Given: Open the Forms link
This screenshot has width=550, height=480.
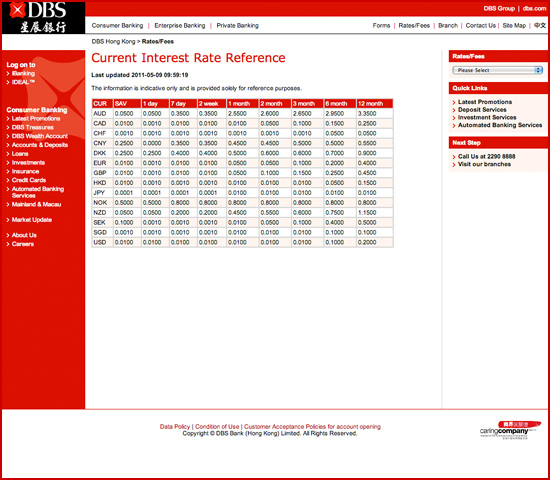Looking at the screenshot, I should [x=381, y=26].
